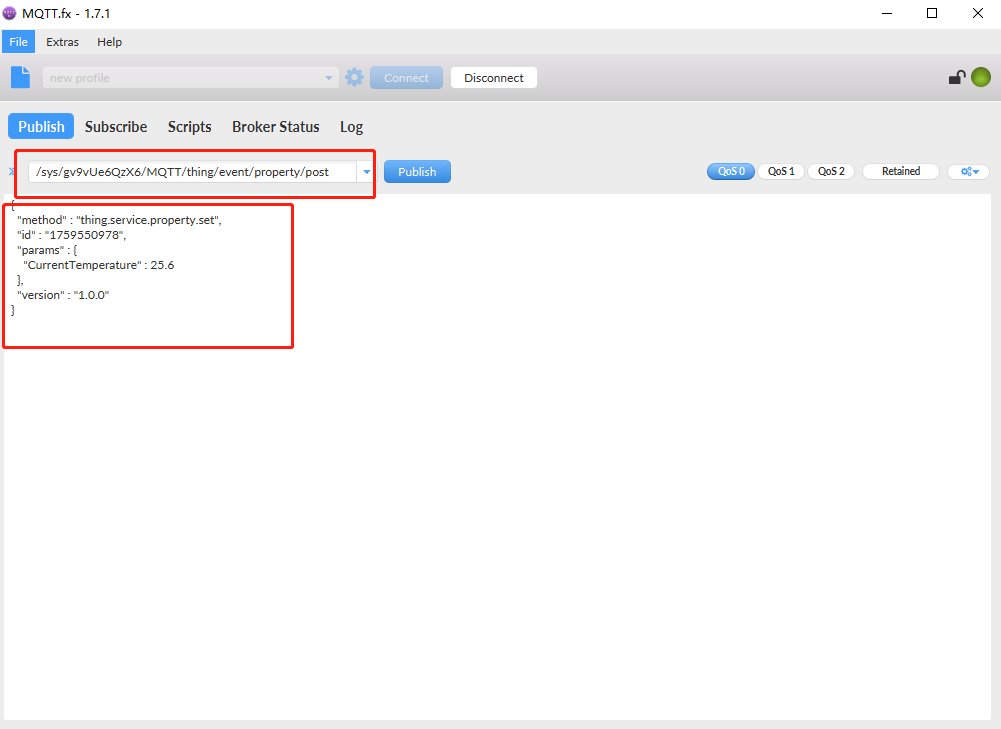Viewport: 1001px width, 729px height.
Task: Switch to the Log tab
Action: point(351,126)
